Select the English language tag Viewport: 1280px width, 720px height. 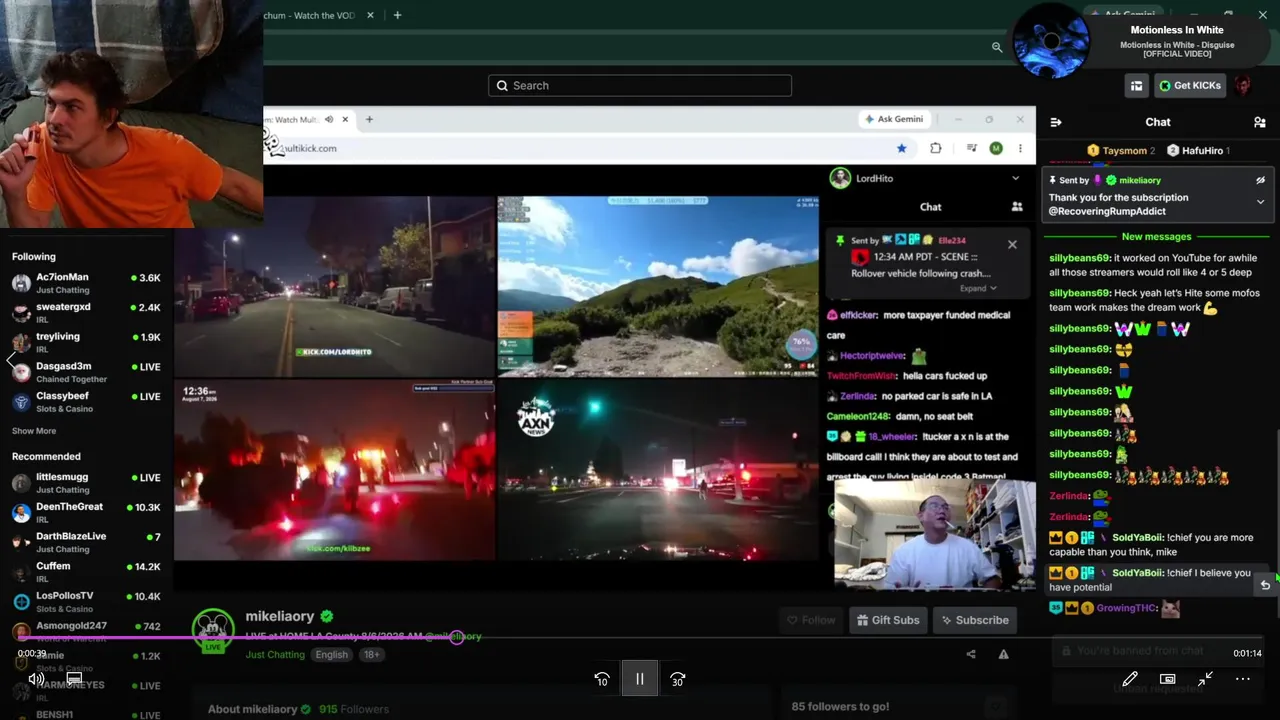pyautogui.click(x=332, y=655)
